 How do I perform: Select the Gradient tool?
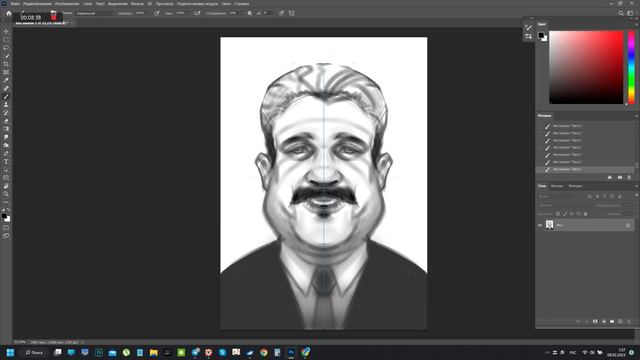[x=6, y=129]
